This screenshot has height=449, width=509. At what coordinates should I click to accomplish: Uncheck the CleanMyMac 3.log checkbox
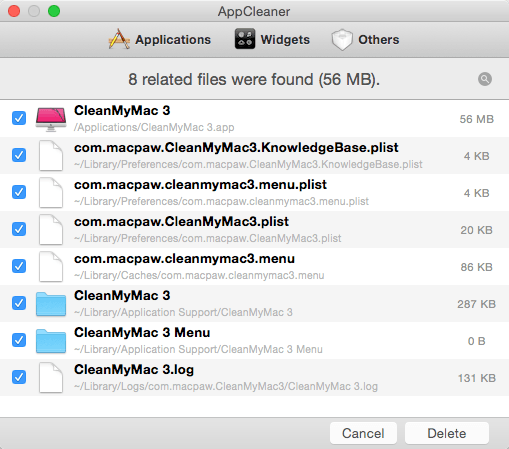coord(19,377)
